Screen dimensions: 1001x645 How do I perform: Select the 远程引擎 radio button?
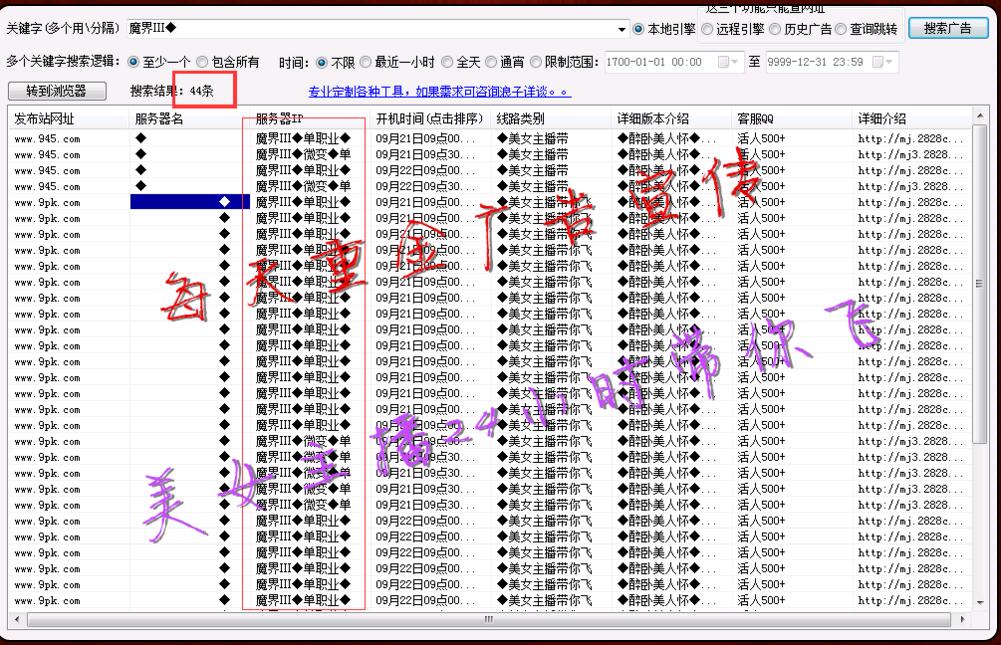pos(709,29)
